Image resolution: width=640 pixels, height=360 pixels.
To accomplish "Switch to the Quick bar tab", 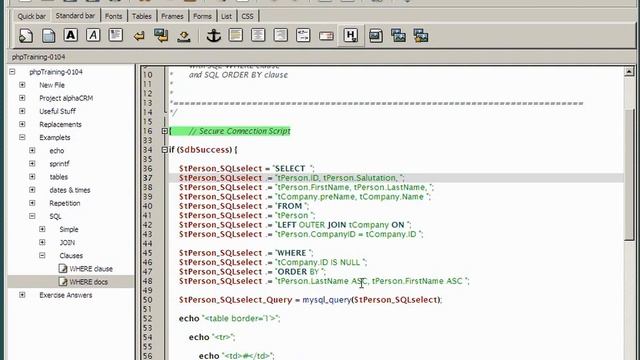I will [x=31, y=16].
